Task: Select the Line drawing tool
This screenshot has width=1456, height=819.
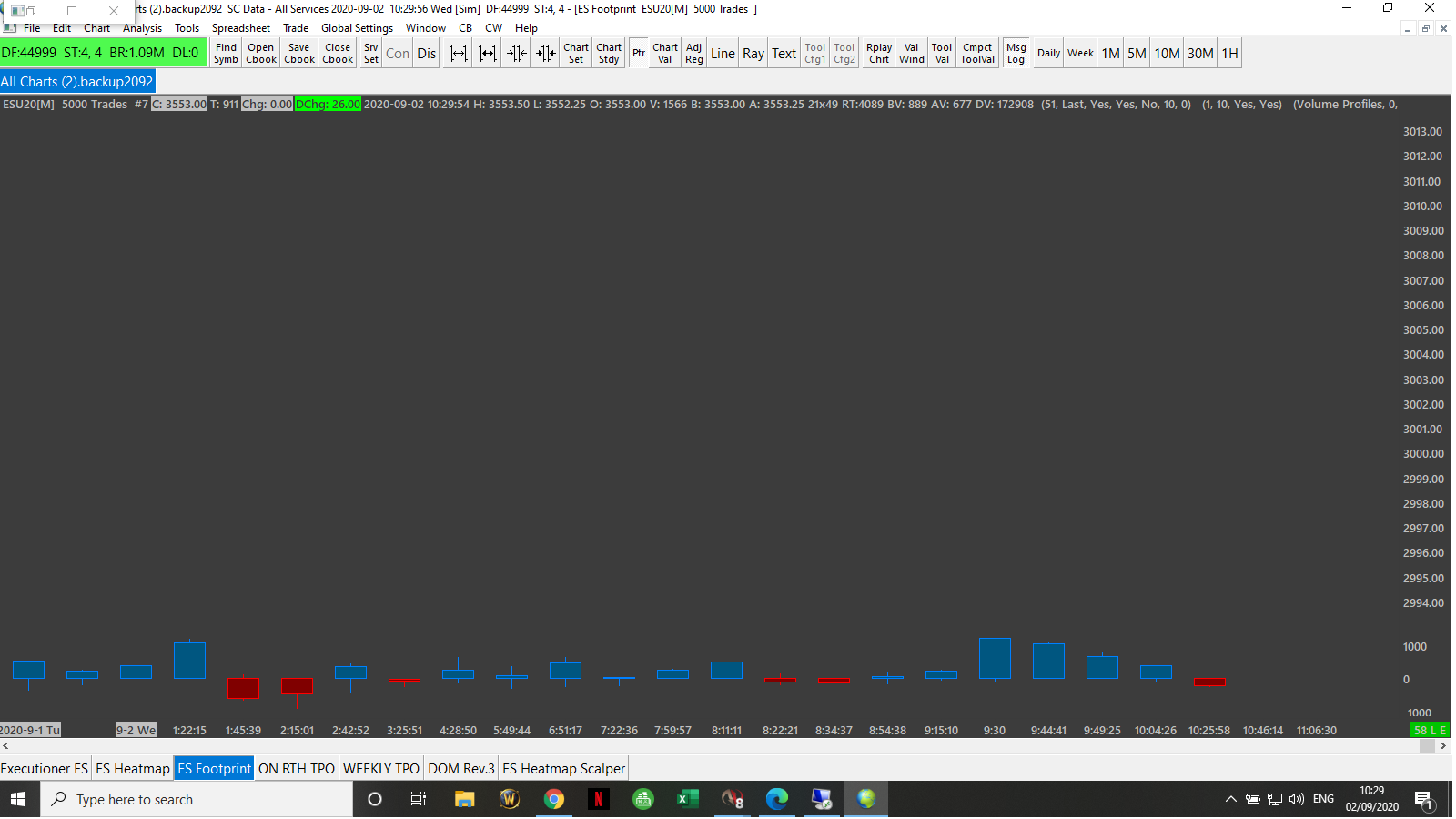Action: [723, 54]
